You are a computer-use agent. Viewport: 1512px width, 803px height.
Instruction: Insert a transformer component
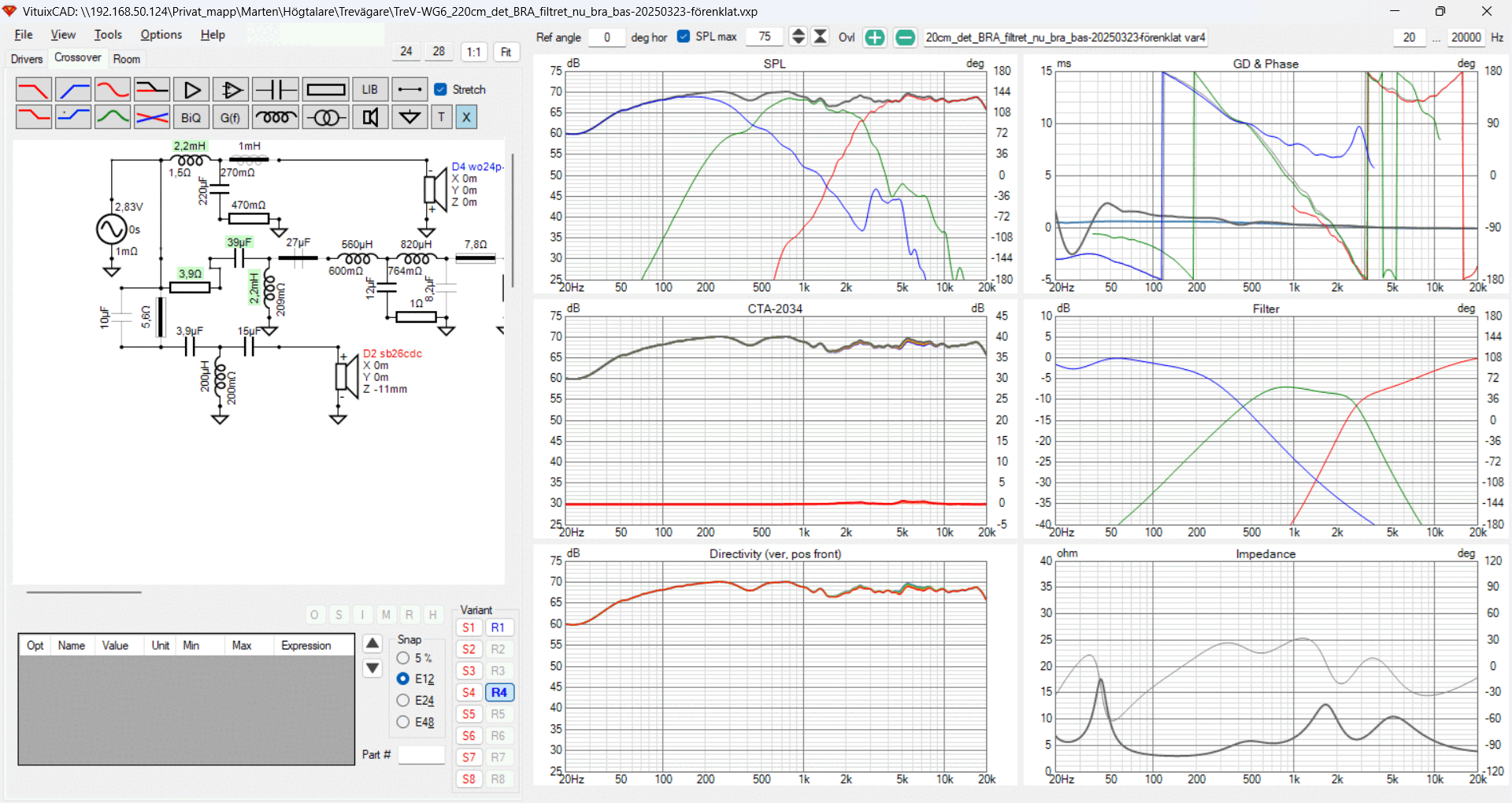(326, 117)
